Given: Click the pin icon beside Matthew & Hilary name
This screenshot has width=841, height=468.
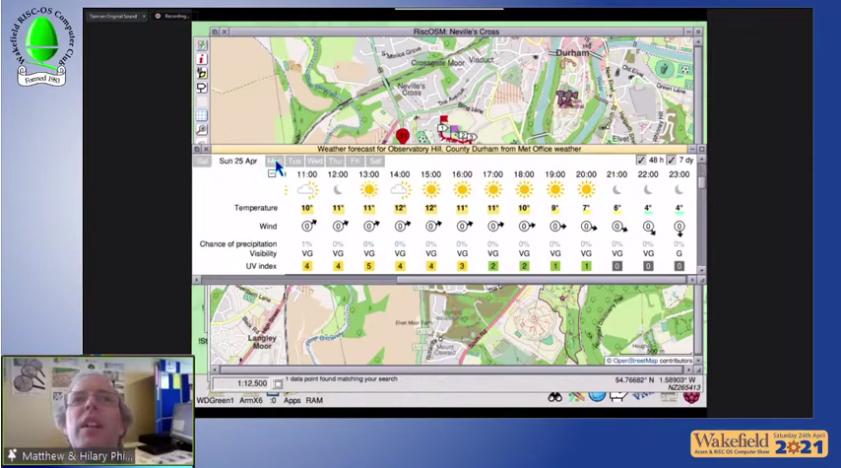Looking at the screenshot, I should click(x=12, y=455).
